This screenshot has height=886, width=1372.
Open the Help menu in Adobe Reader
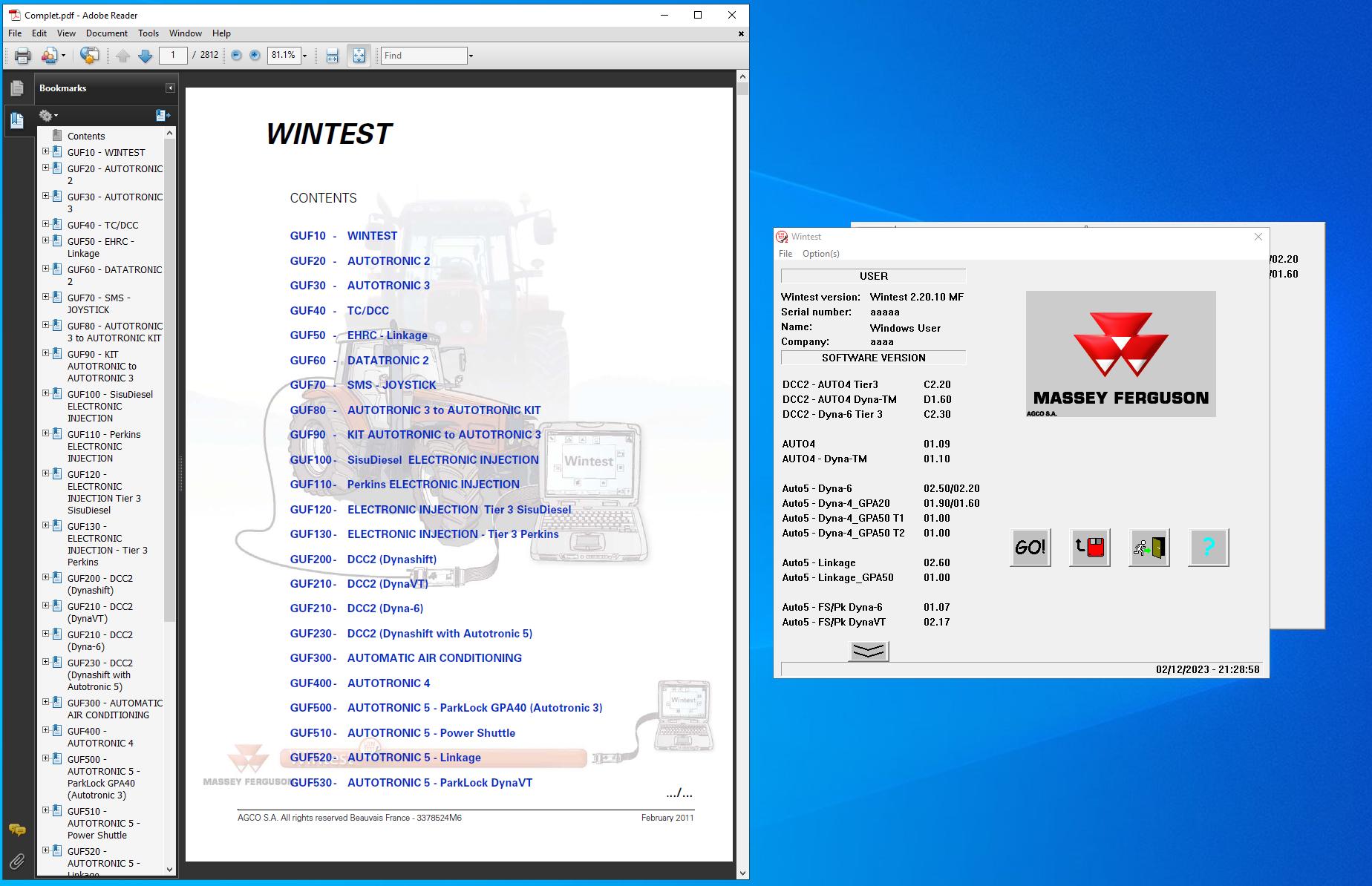tap(221, 33)
